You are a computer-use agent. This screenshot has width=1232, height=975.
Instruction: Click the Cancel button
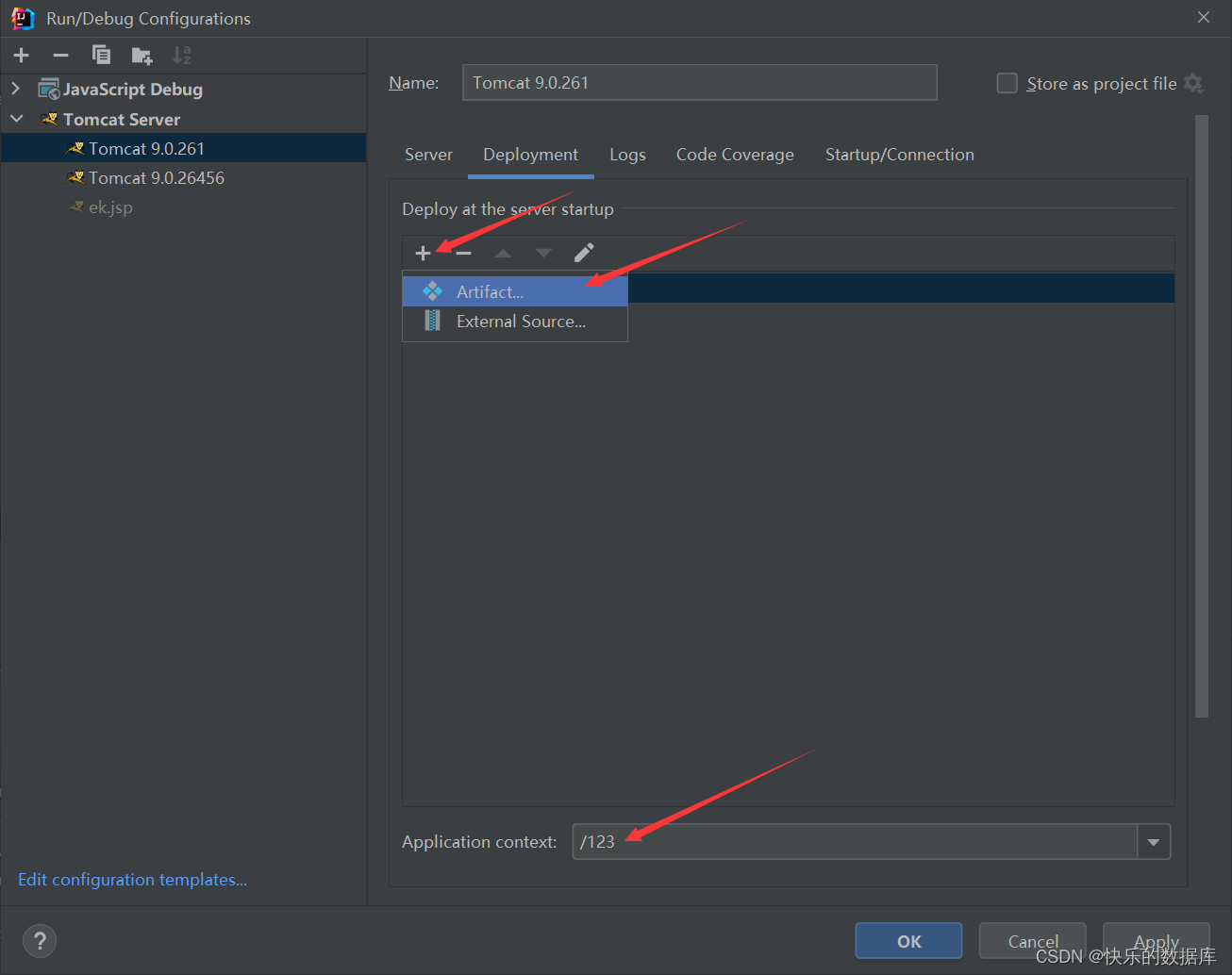click(x=1032, y=941)
